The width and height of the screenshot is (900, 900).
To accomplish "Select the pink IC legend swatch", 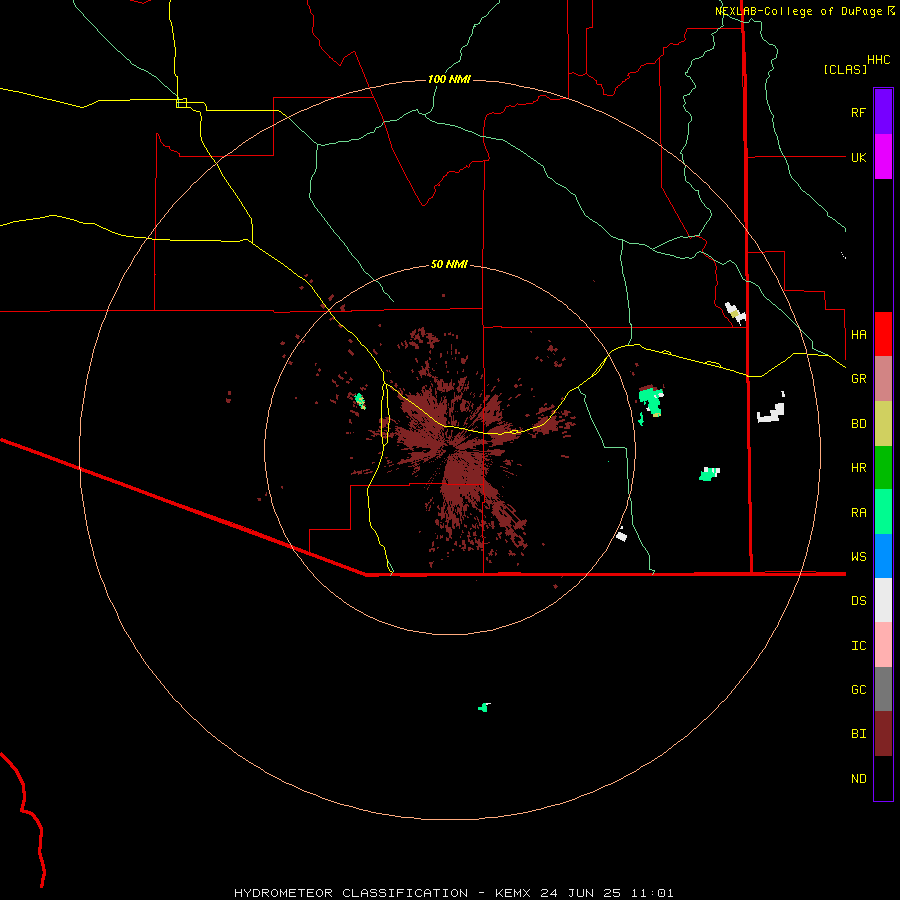I will click(x=883, y=645).
